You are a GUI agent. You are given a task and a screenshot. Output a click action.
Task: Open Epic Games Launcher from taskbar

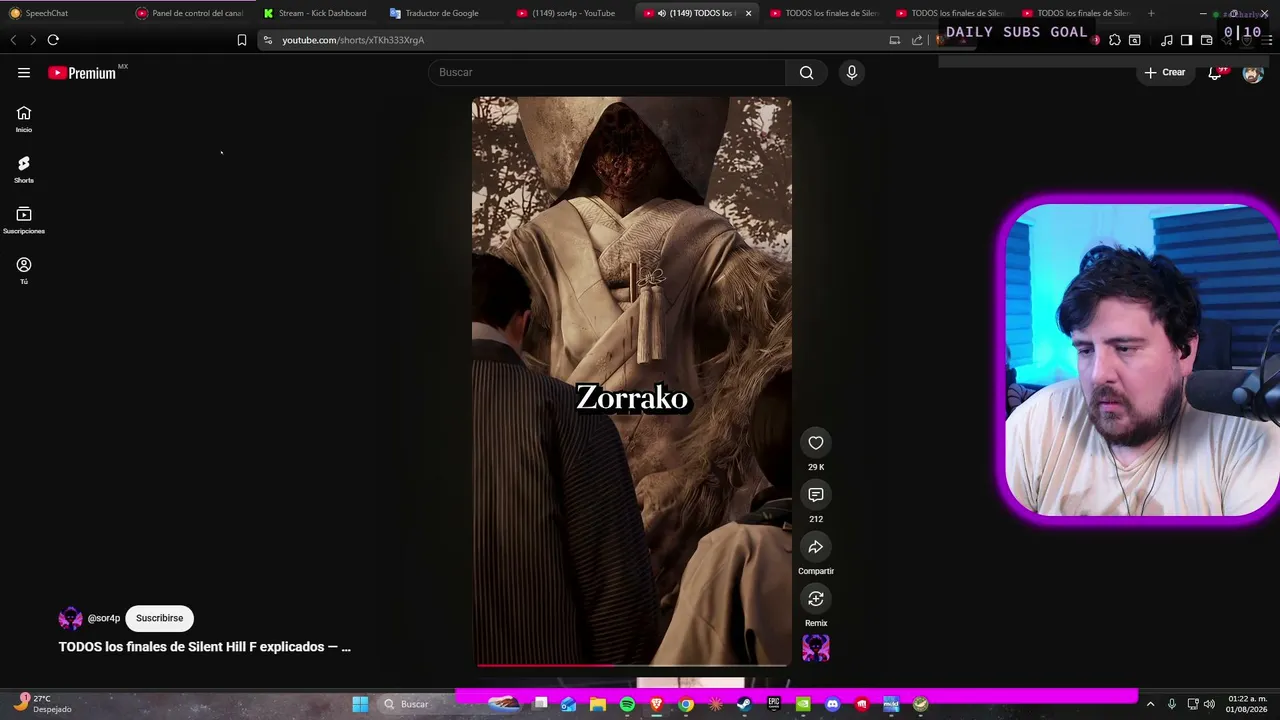(x=774, y=704)
